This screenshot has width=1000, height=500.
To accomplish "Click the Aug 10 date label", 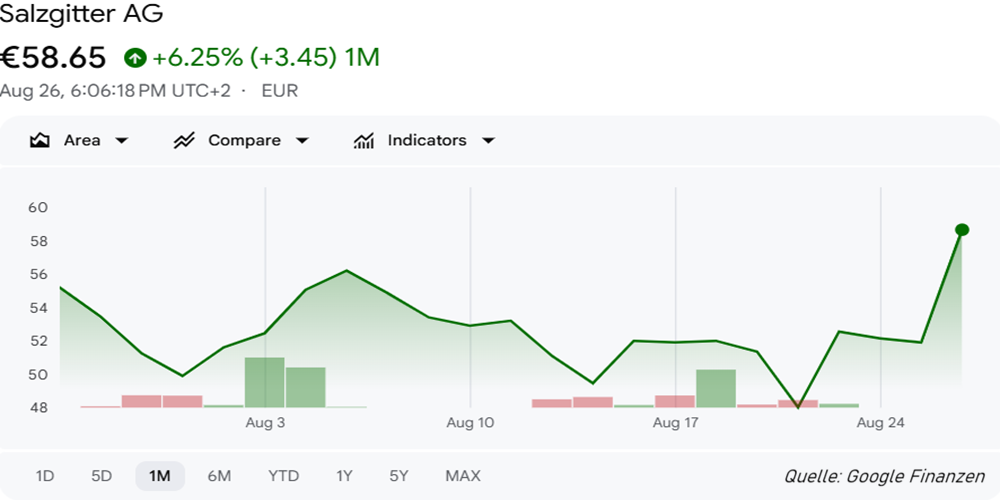I will pos(470,423).
